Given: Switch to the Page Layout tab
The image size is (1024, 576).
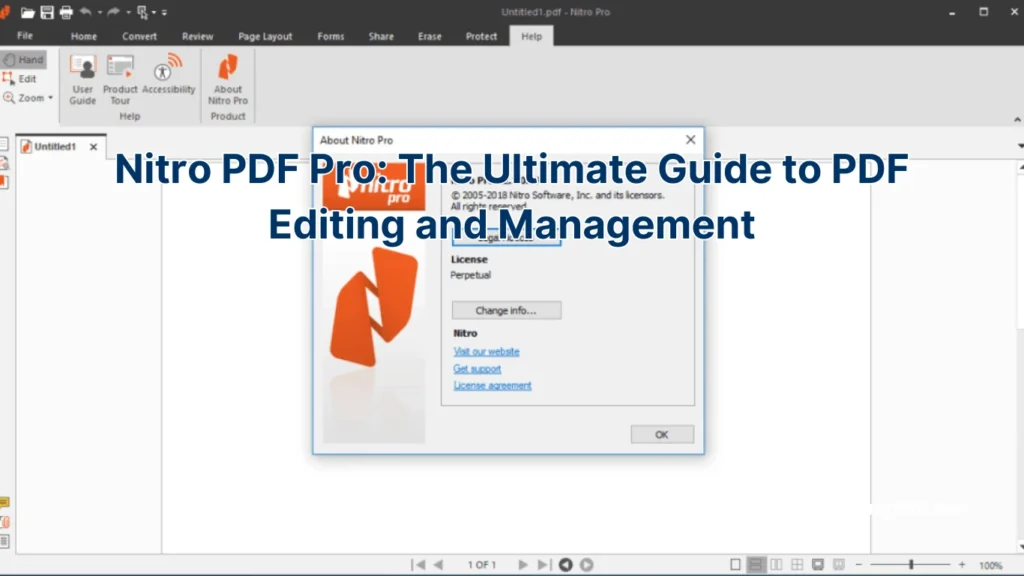Looking at the screenshot, I should tap(265, 36).
